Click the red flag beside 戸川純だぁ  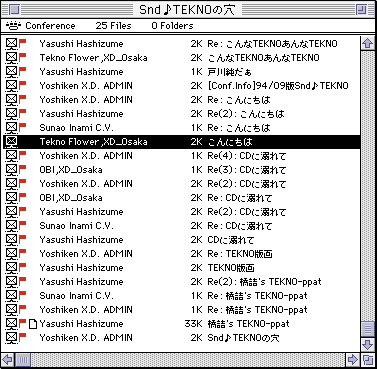[22, 71]
